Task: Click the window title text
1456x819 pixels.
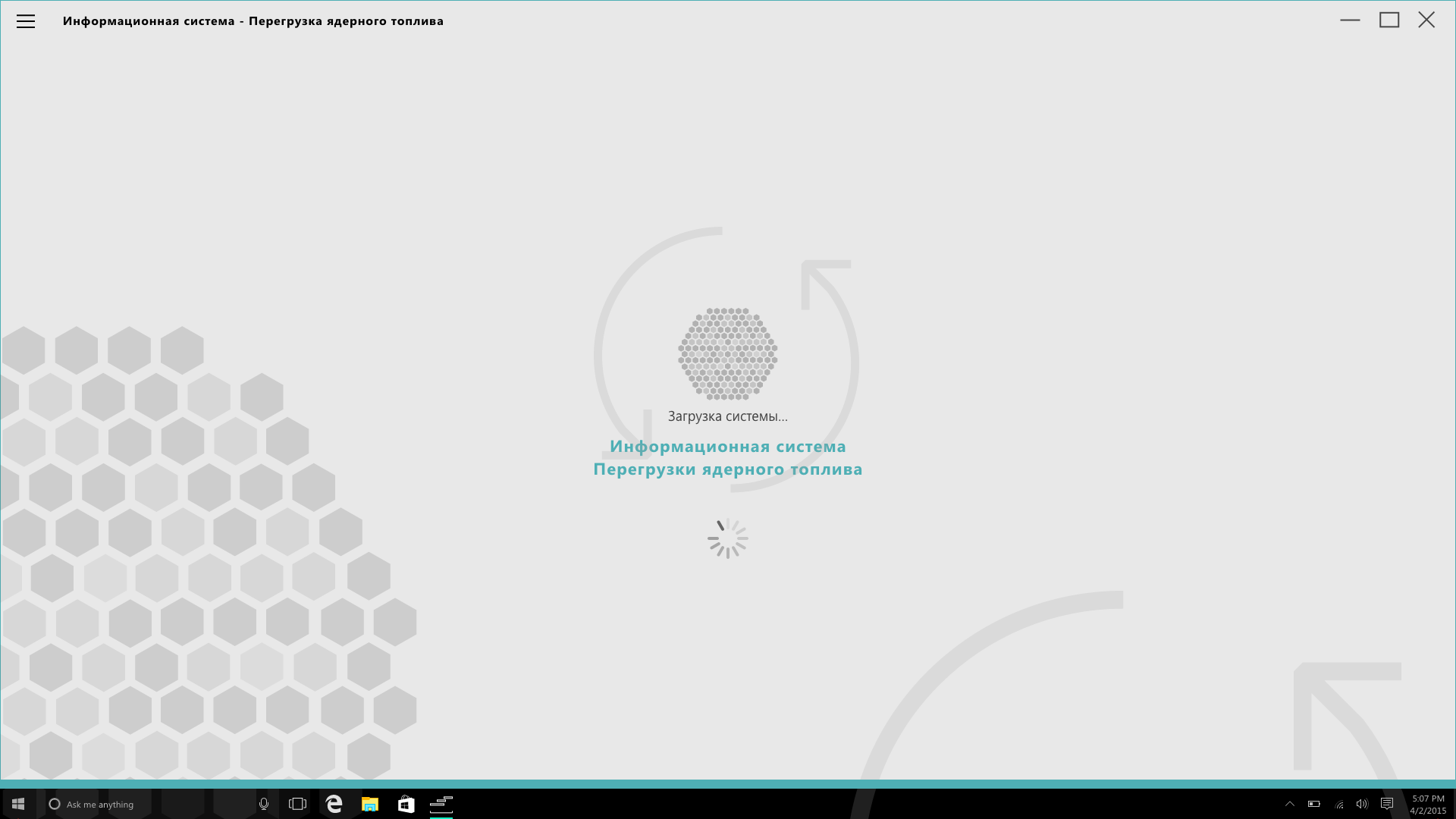Action: point(253,21)
